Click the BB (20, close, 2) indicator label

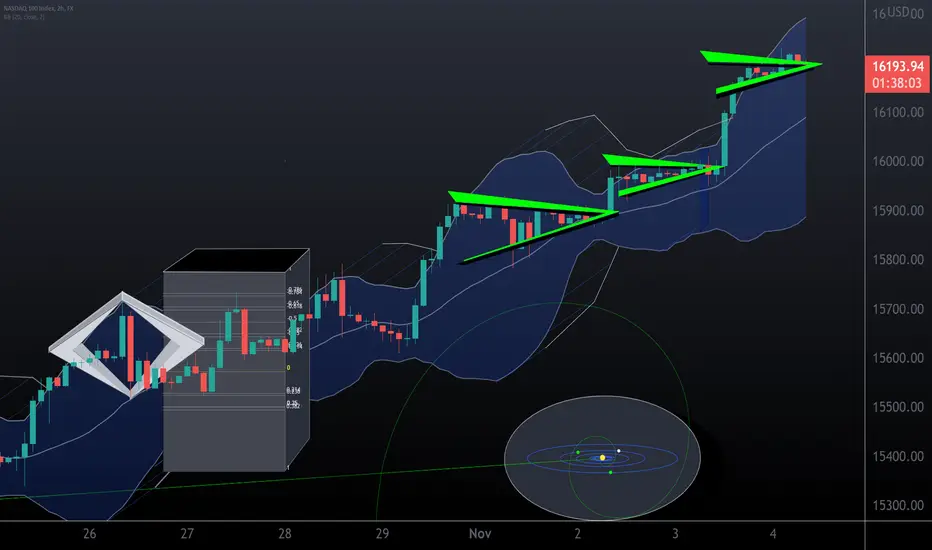click(24, 17)
